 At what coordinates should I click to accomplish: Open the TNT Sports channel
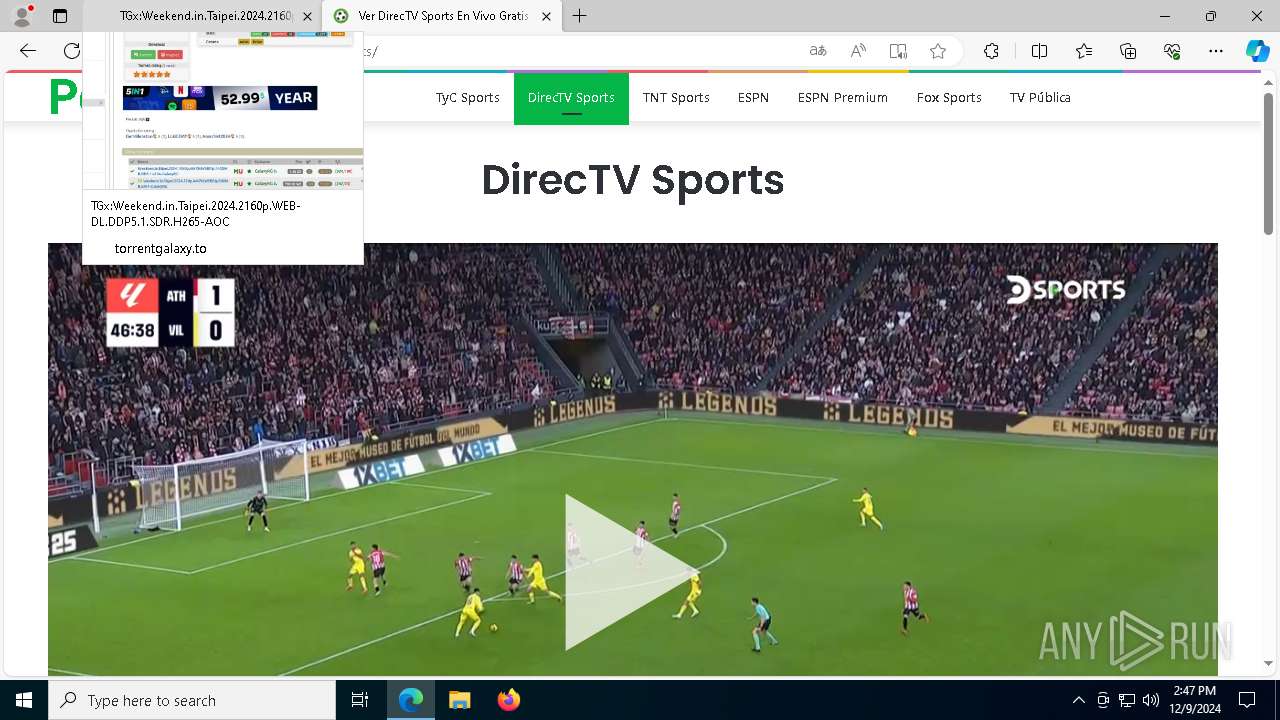point(676,98)
